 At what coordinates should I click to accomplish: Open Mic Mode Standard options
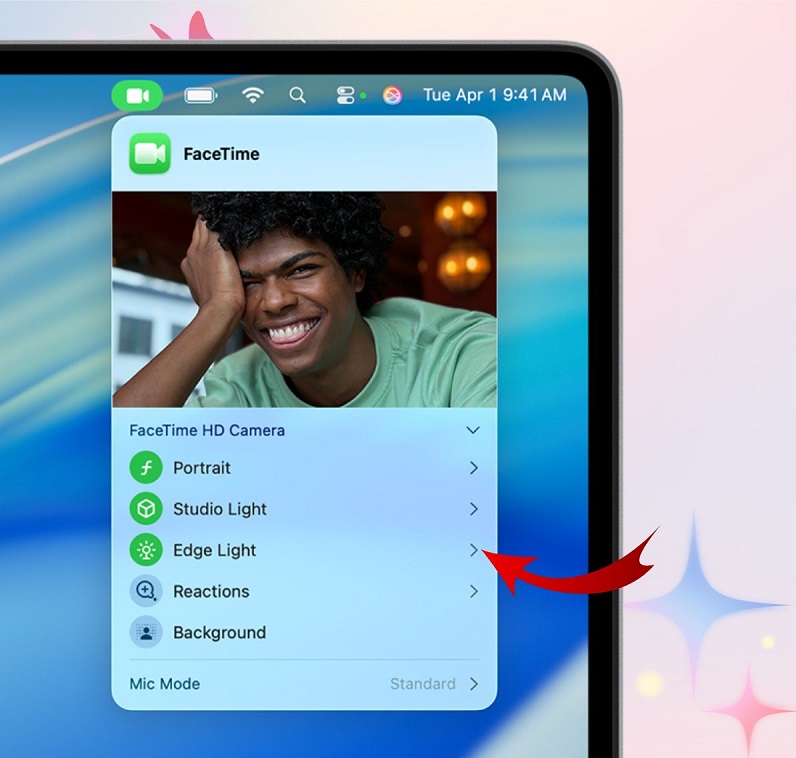click(x=434, y=684)
